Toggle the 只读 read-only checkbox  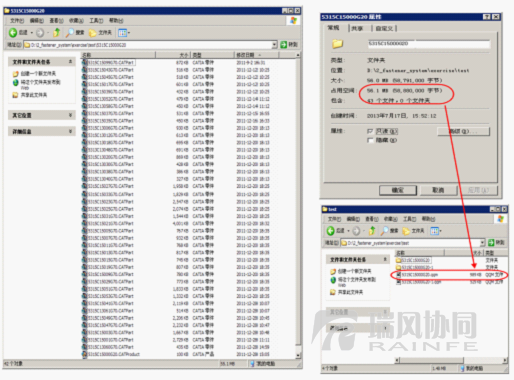pyautogui.click(x=370, y=131)
